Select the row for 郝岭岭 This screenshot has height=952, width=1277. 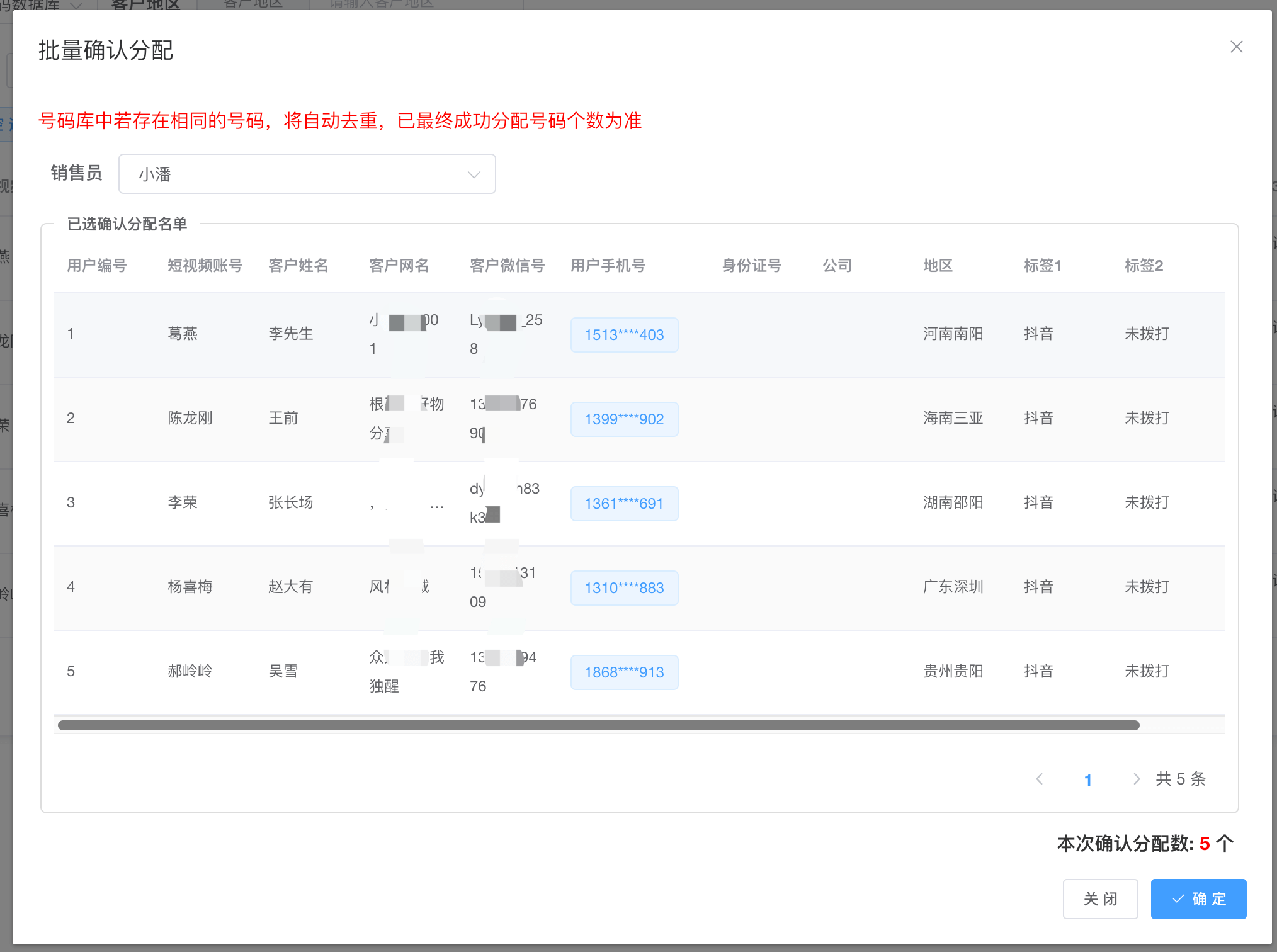[x=190, y=671]
